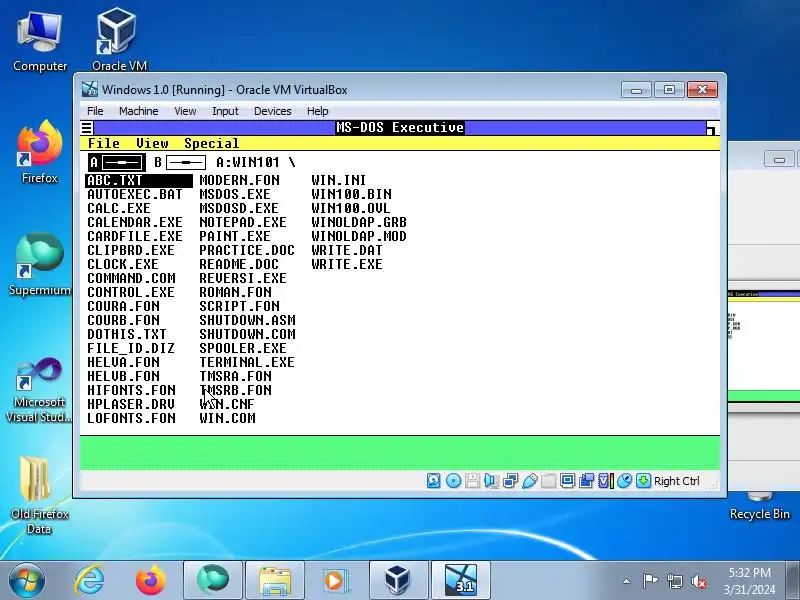Open VirtualBox Devices menu
Screen dimensions: 800x600
pos(272,111)
